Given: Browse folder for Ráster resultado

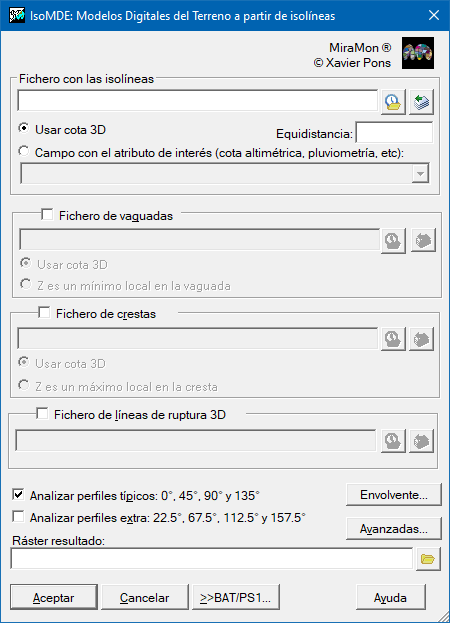Looking at the screenshot, I should [x=428, y=559].
